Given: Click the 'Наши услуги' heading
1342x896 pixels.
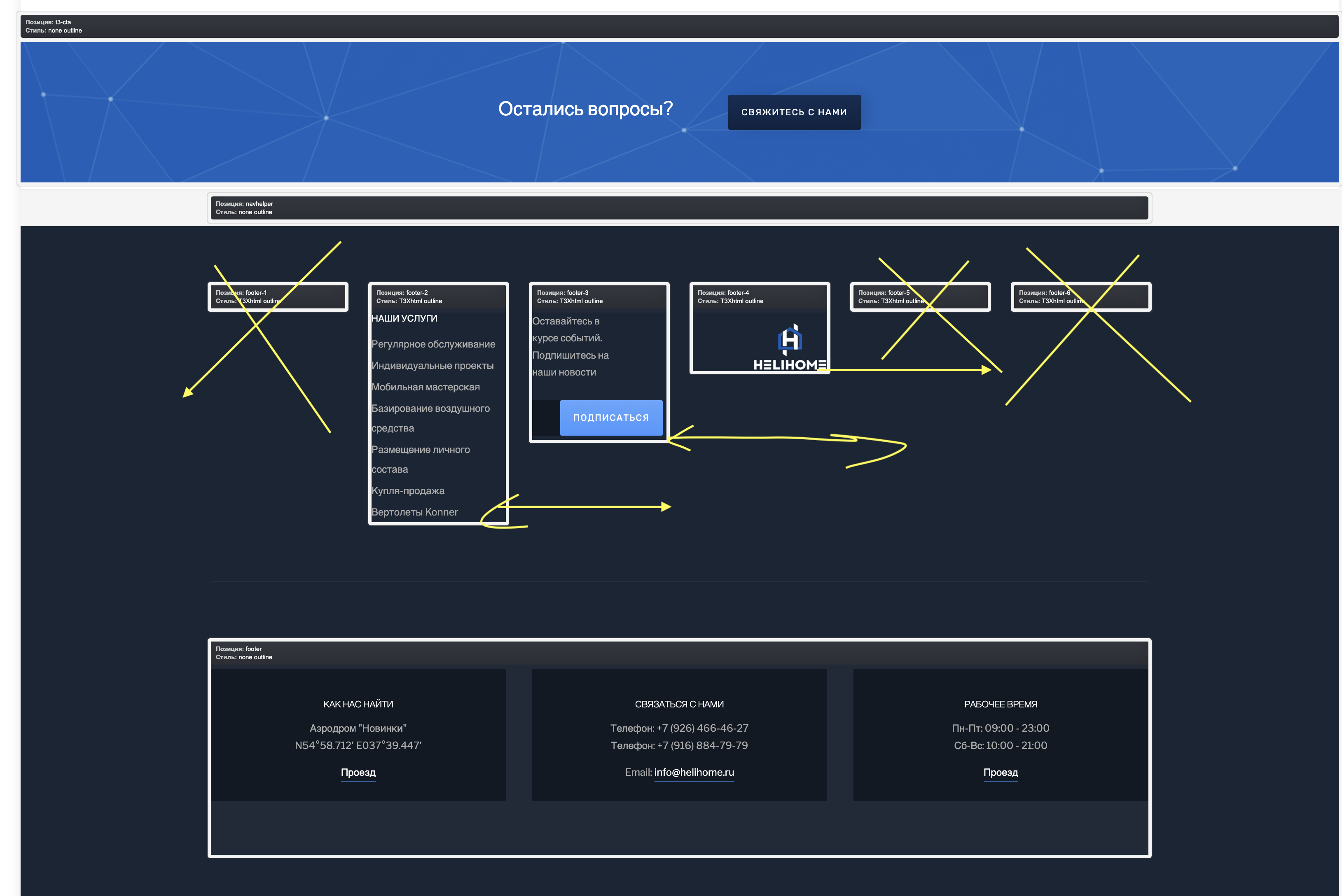Looking at the screenshot, I should [x=404, y=318].
